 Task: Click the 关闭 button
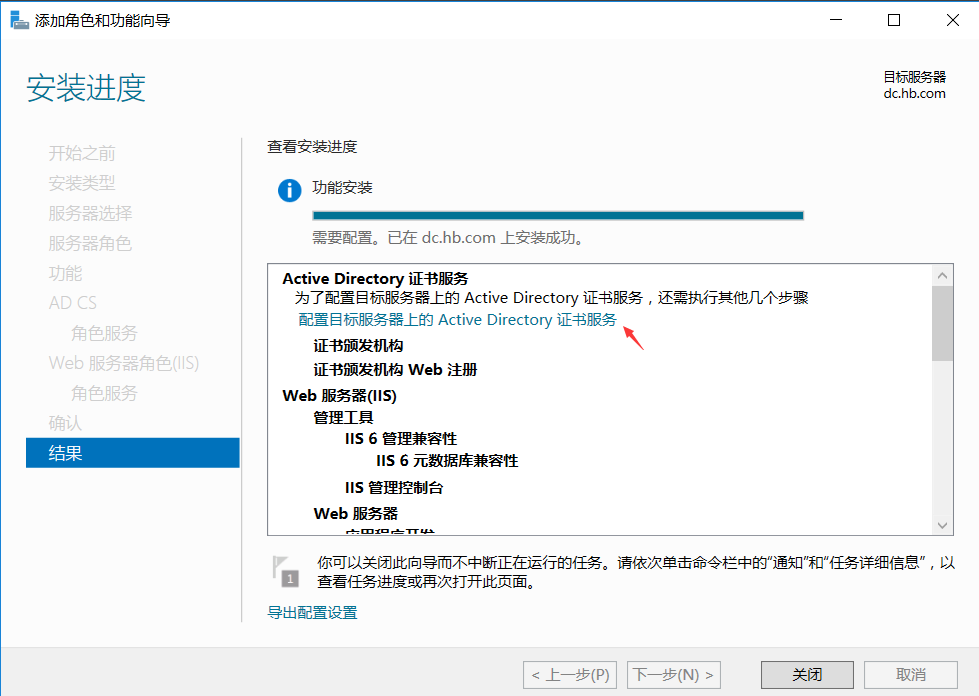807,675
